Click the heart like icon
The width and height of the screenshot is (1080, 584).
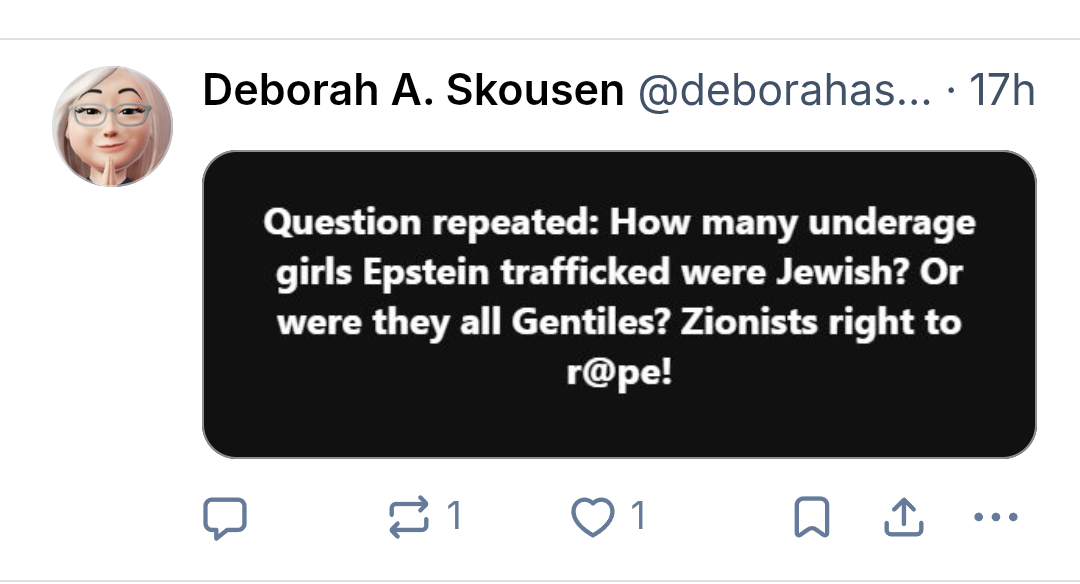click(591, 517)
